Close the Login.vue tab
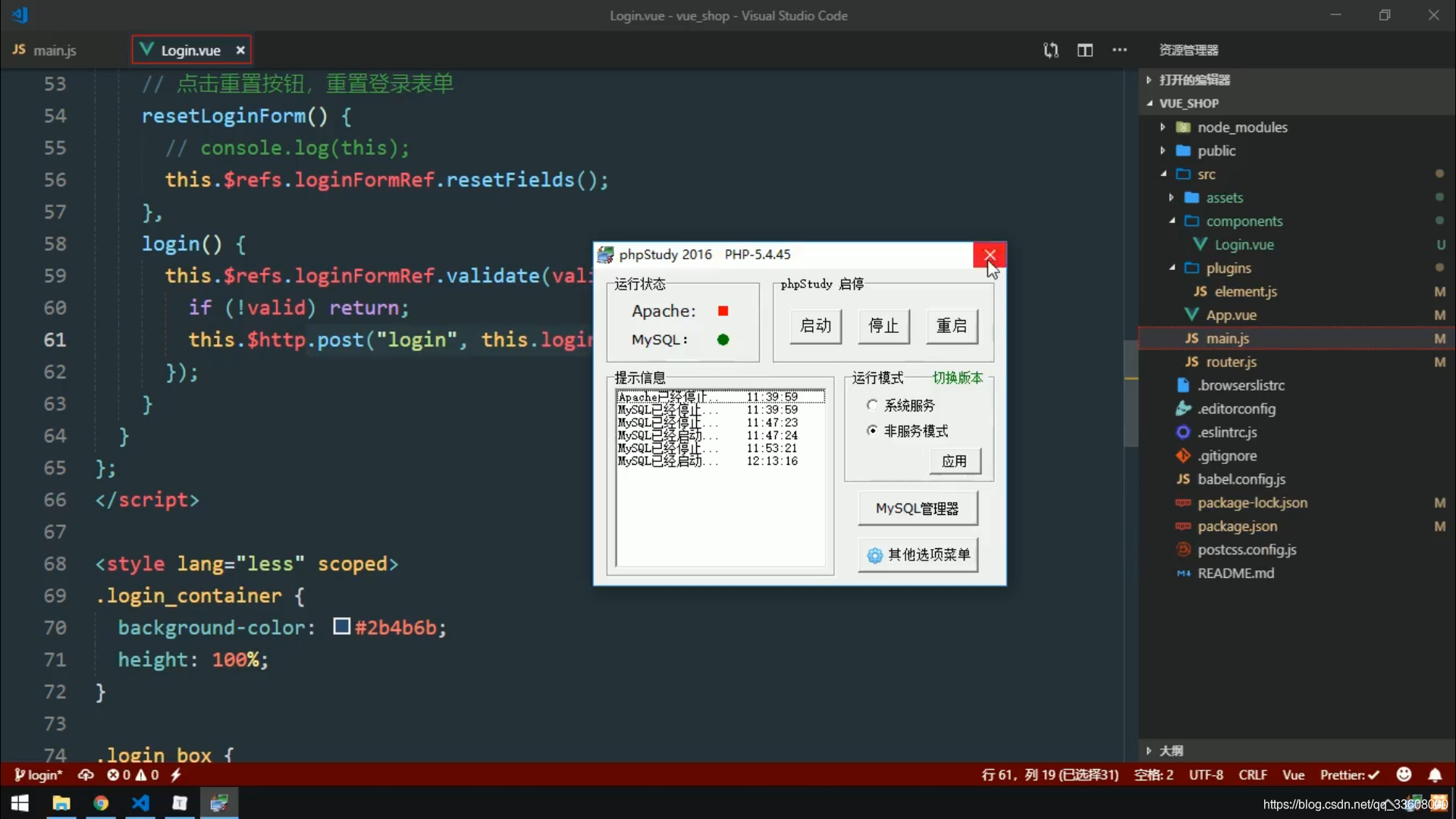Screen dimensions: 1456x819 pyautogui.click(x=240, y=50)
